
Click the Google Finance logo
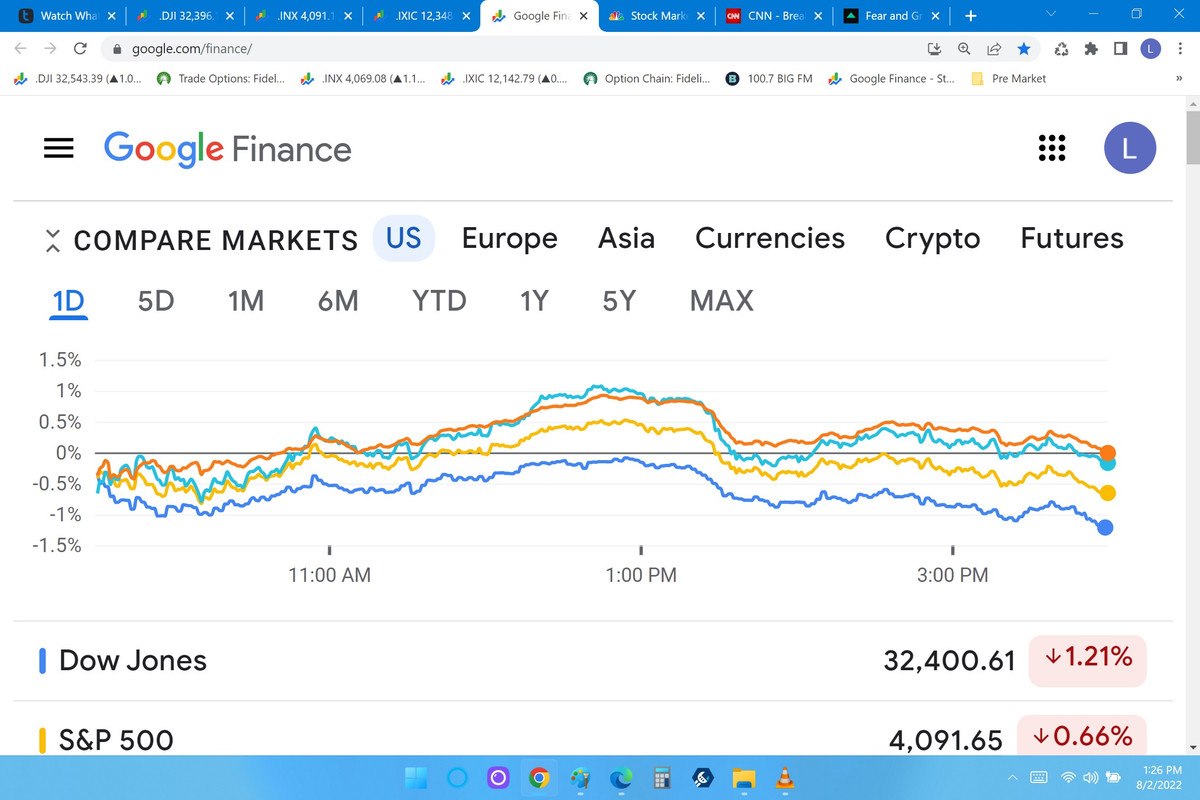(228, 149)
